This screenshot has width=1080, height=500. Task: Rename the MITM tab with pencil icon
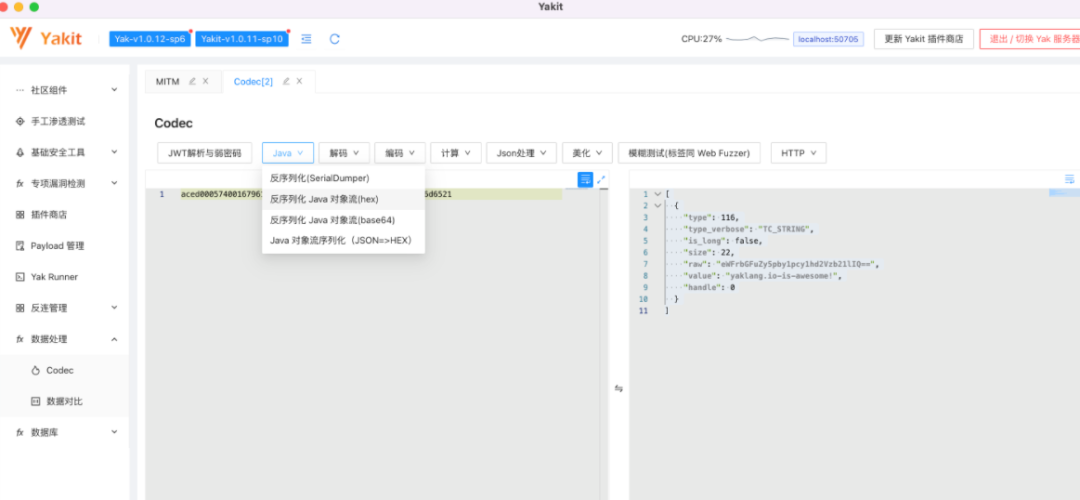[192, 81]
